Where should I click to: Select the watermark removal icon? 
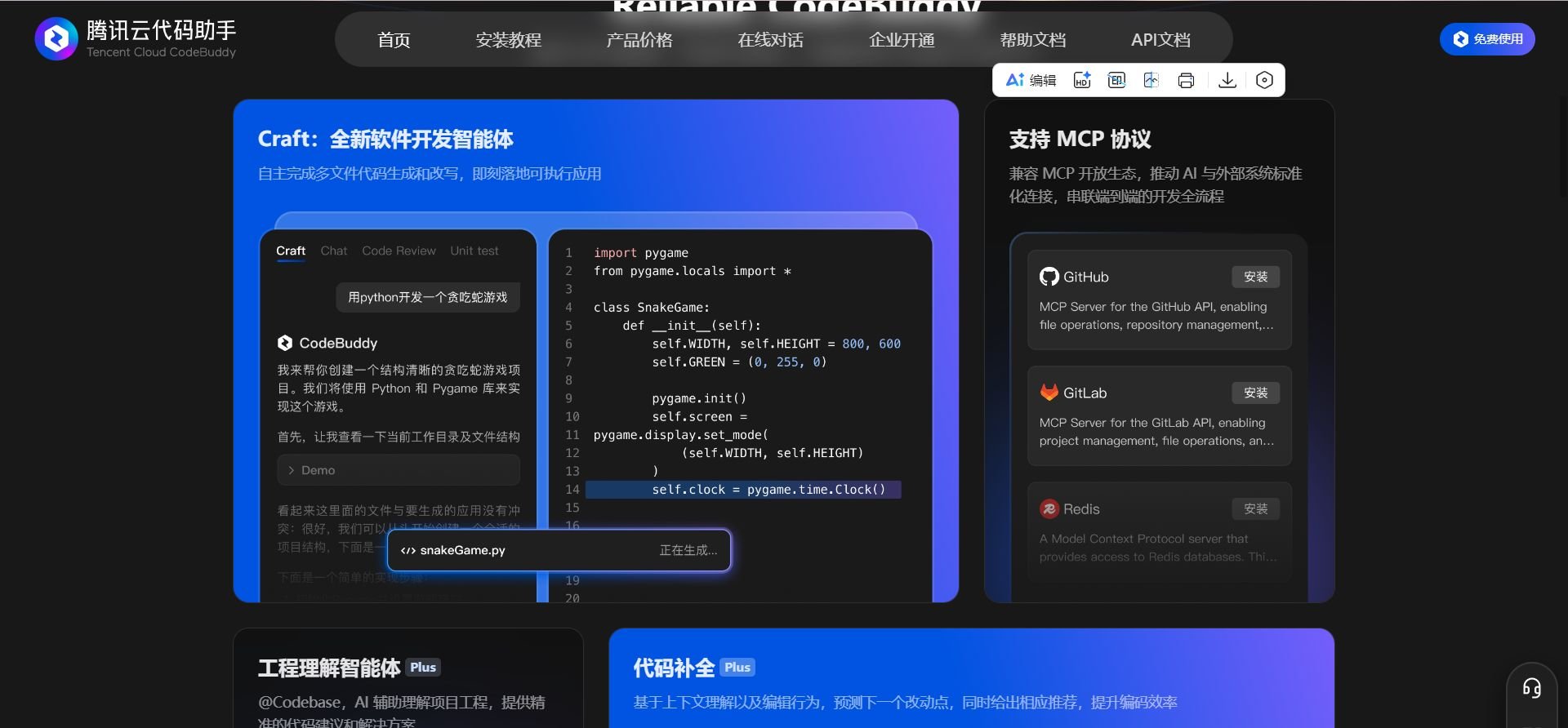1116,80
